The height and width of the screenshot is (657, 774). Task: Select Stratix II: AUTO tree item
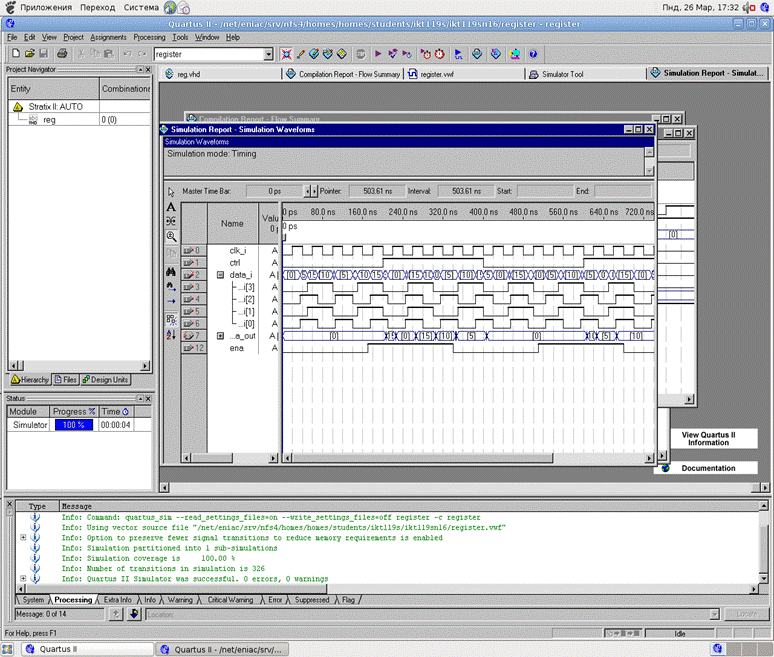pyautogui.click(x=55, y=107)
